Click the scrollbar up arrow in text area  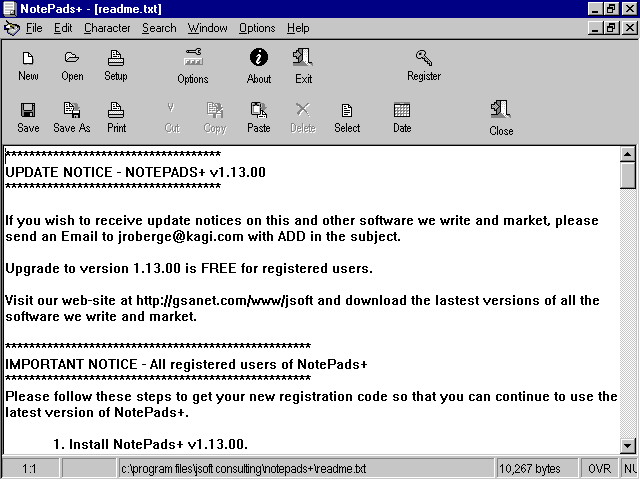coord(628,154)
